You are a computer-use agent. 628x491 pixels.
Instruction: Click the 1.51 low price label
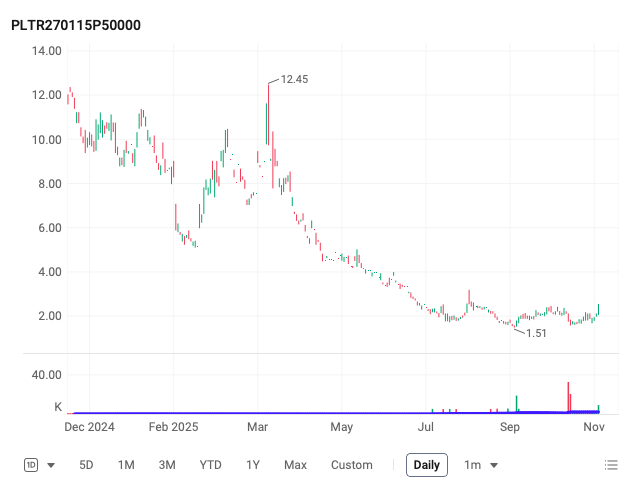click(537, 333)
